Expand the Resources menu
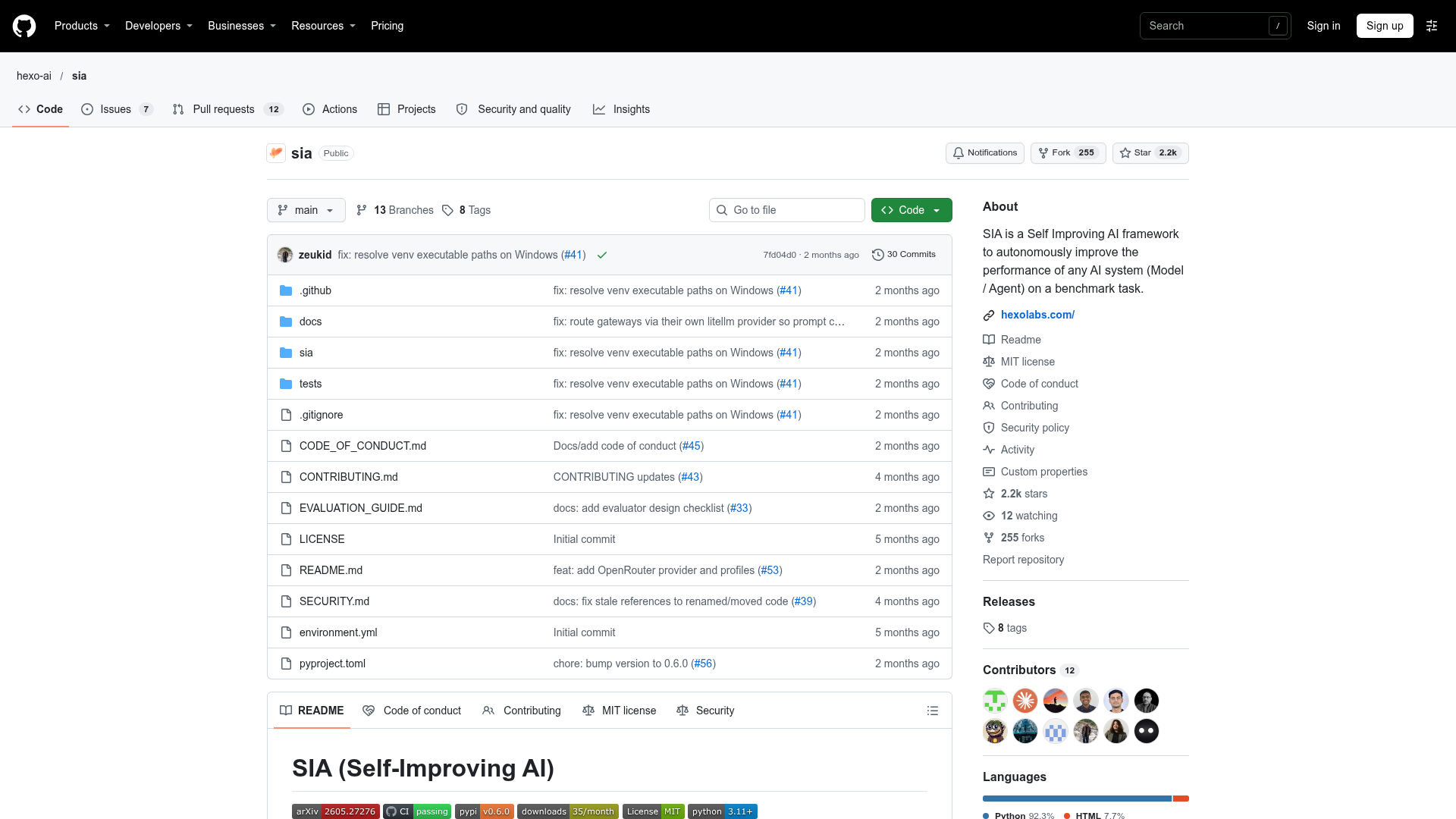 tap(323, 26)
